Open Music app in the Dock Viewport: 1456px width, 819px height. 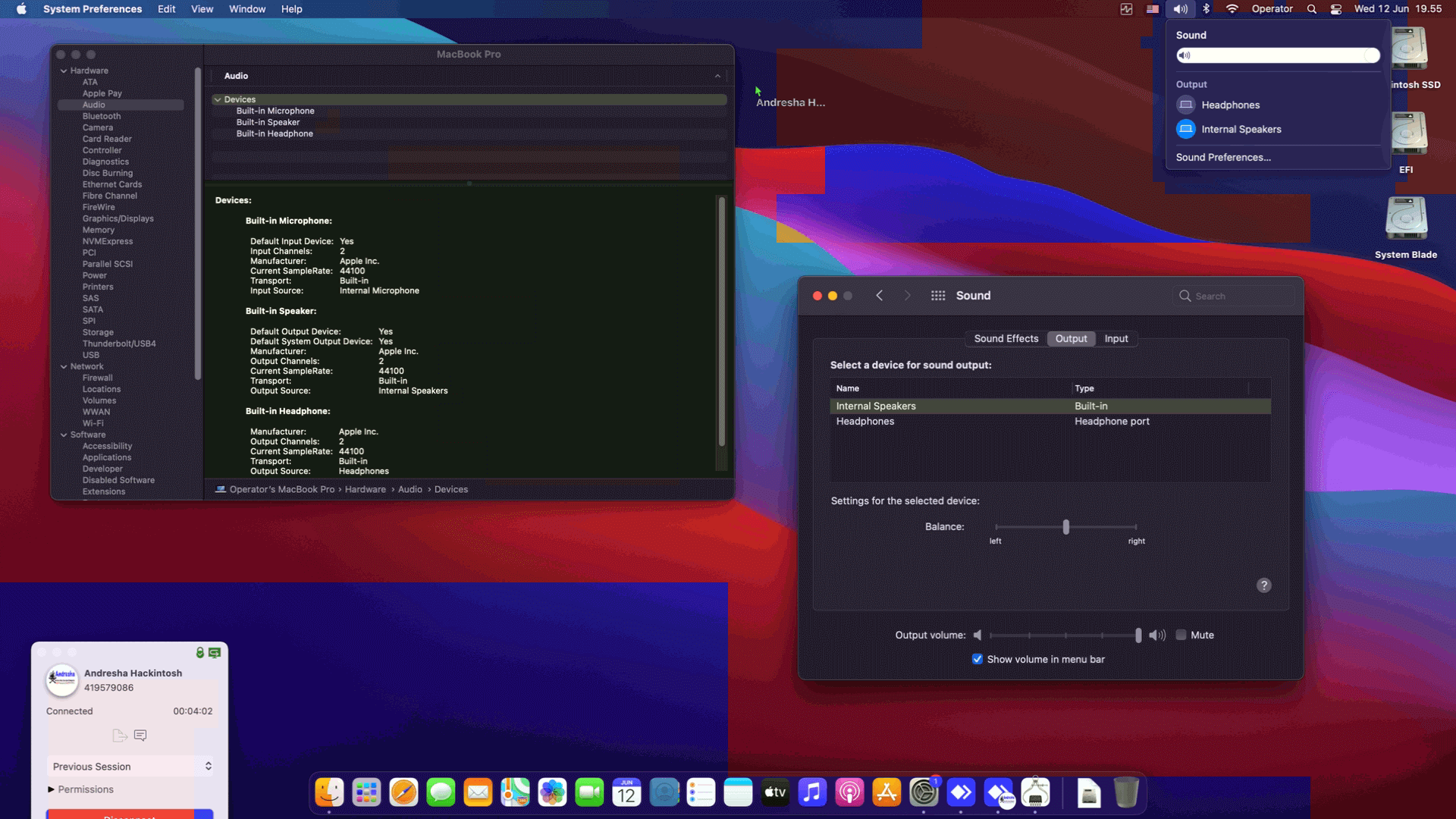812,792
